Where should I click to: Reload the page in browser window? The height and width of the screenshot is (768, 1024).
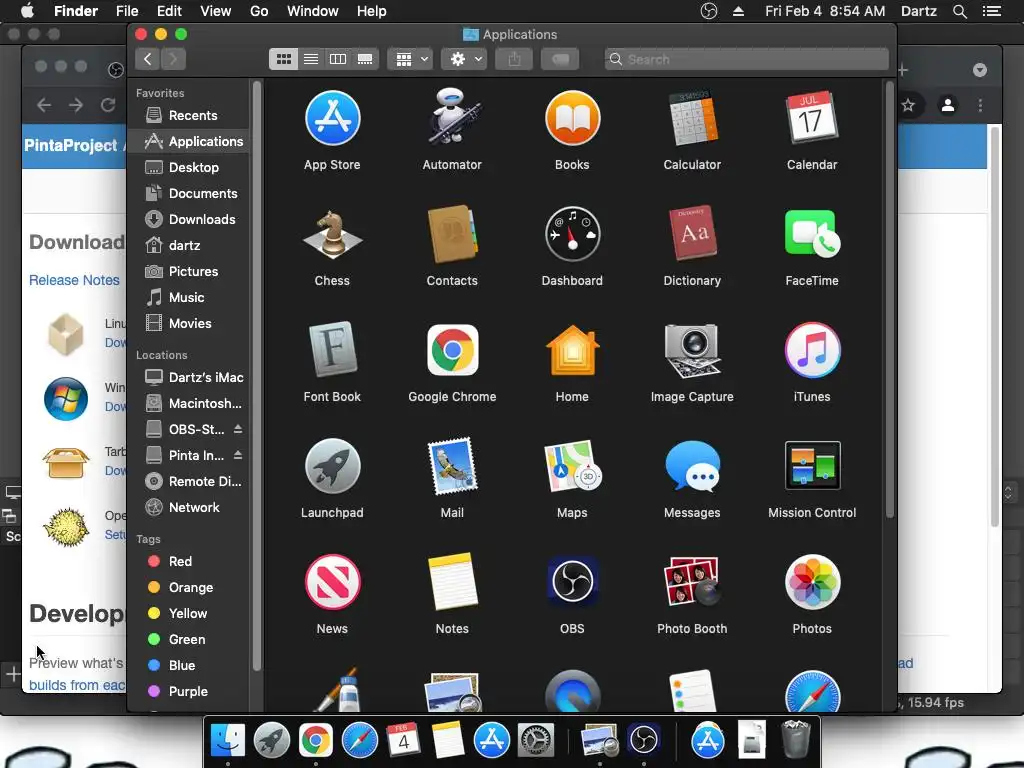108,105
